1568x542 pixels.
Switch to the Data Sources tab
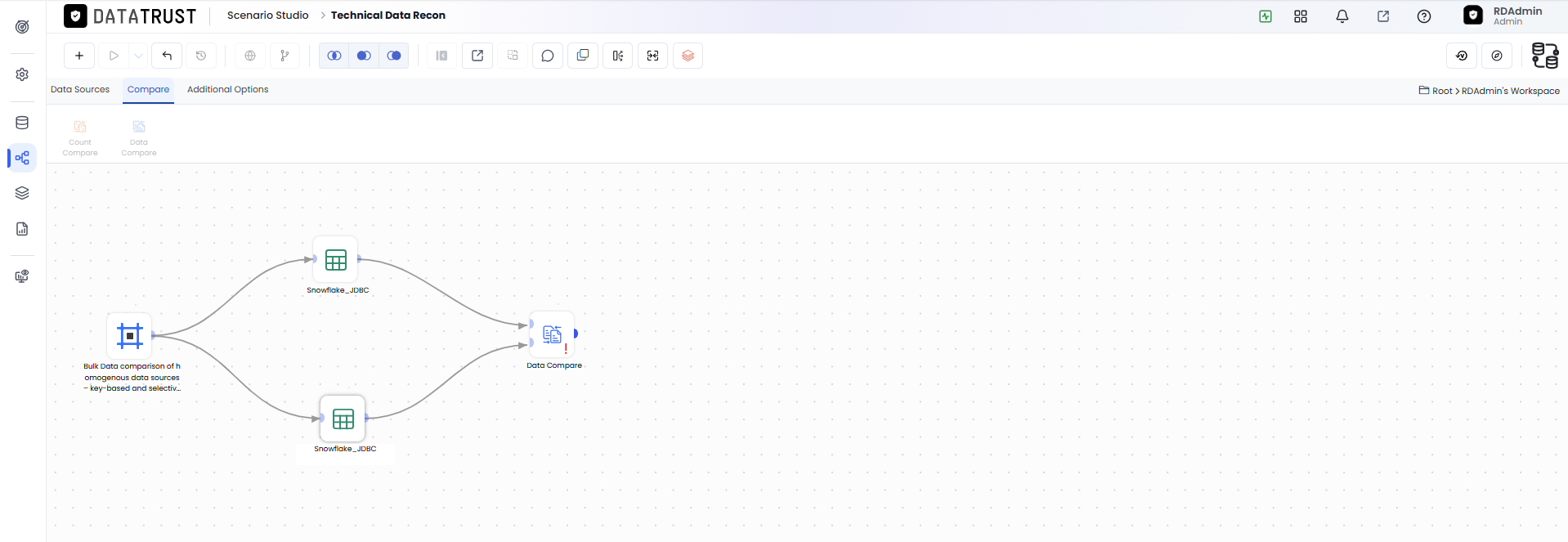coord(80,89)
